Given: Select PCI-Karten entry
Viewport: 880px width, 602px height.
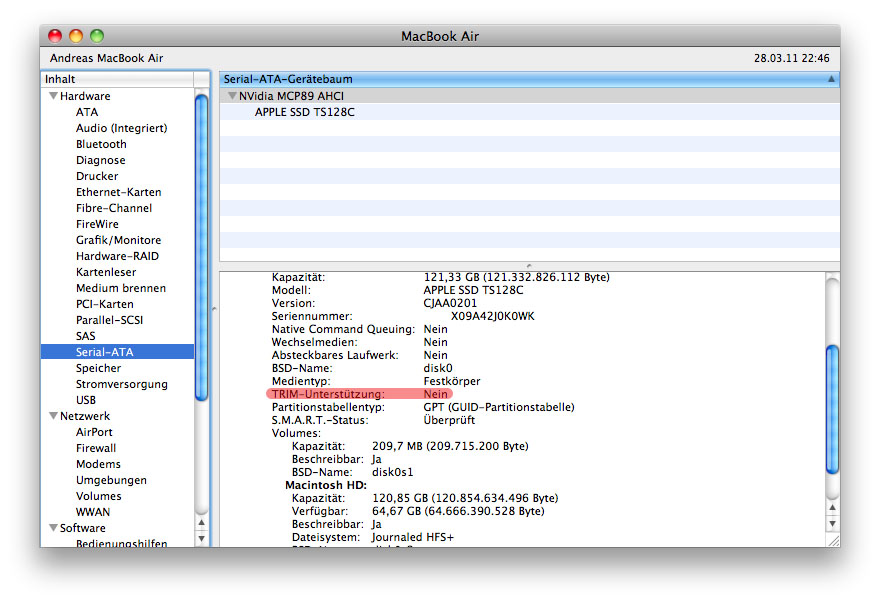Looking at the screenshot, I should 104,304.
